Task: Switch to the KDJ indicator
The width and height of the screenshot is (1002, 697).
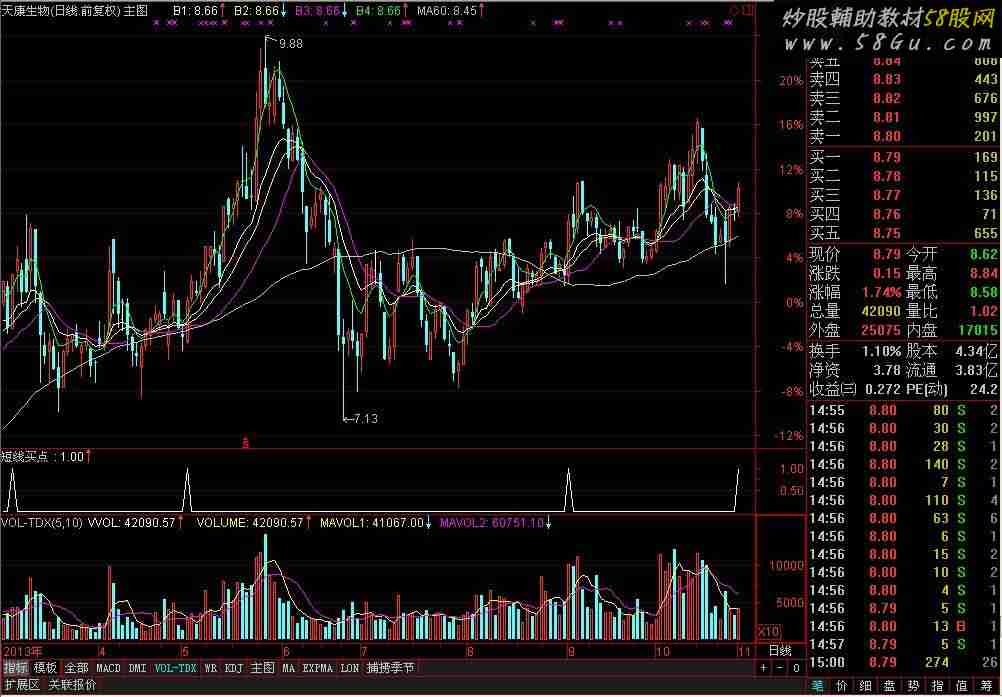Action: (x=234, y=668)
